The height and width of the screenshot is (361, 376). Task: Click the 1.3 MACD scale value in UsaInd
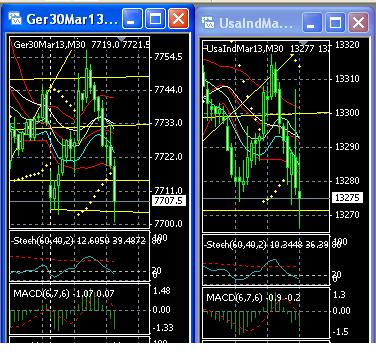339,295
